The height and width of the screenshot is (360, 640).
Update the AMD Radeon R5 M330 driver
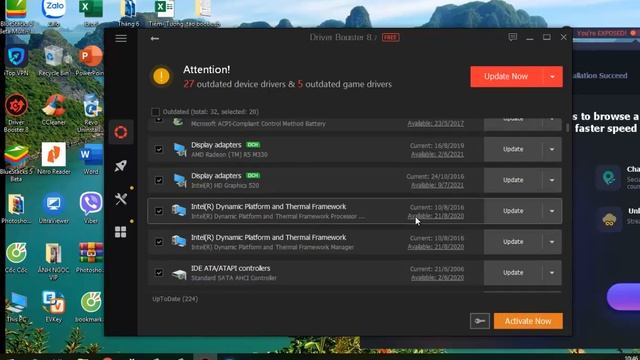click(x=513, y=149)
